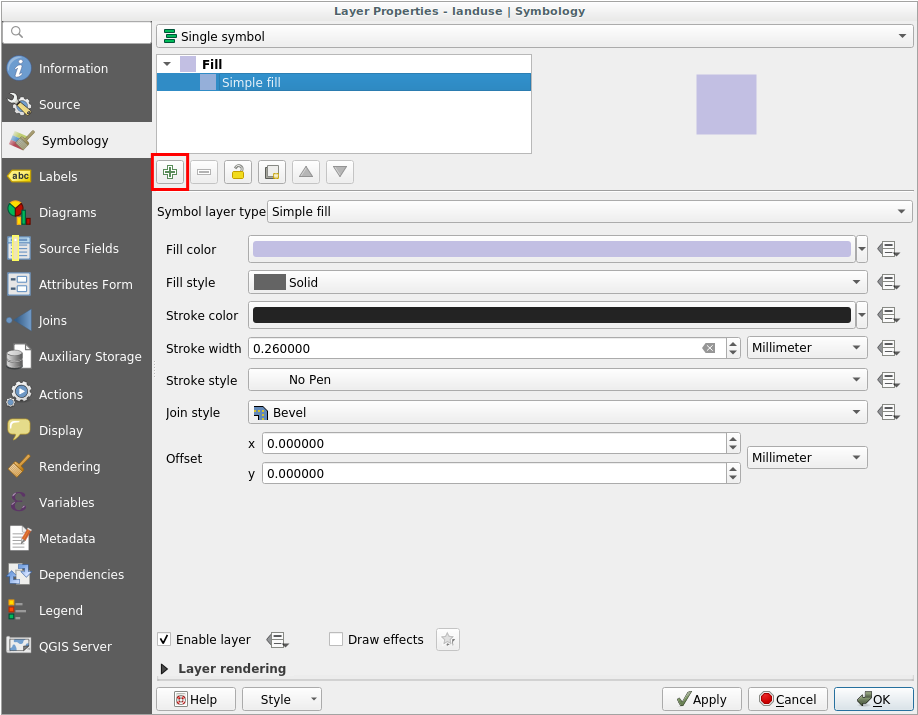Duplicate the current symbol layer

(271, 172)
